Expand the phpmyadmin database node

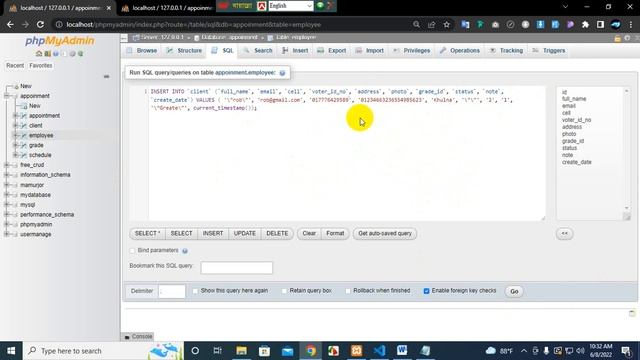coord(7,224)
